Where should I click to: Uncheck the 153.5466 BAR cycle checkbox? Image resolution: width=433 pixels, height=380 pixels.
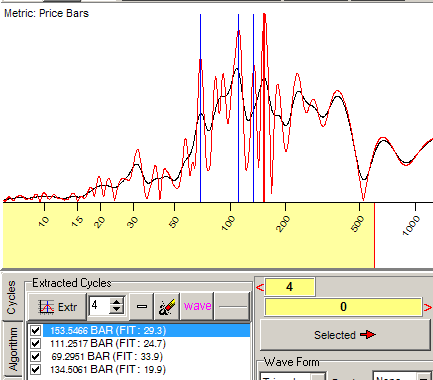(x=35, y=330)
